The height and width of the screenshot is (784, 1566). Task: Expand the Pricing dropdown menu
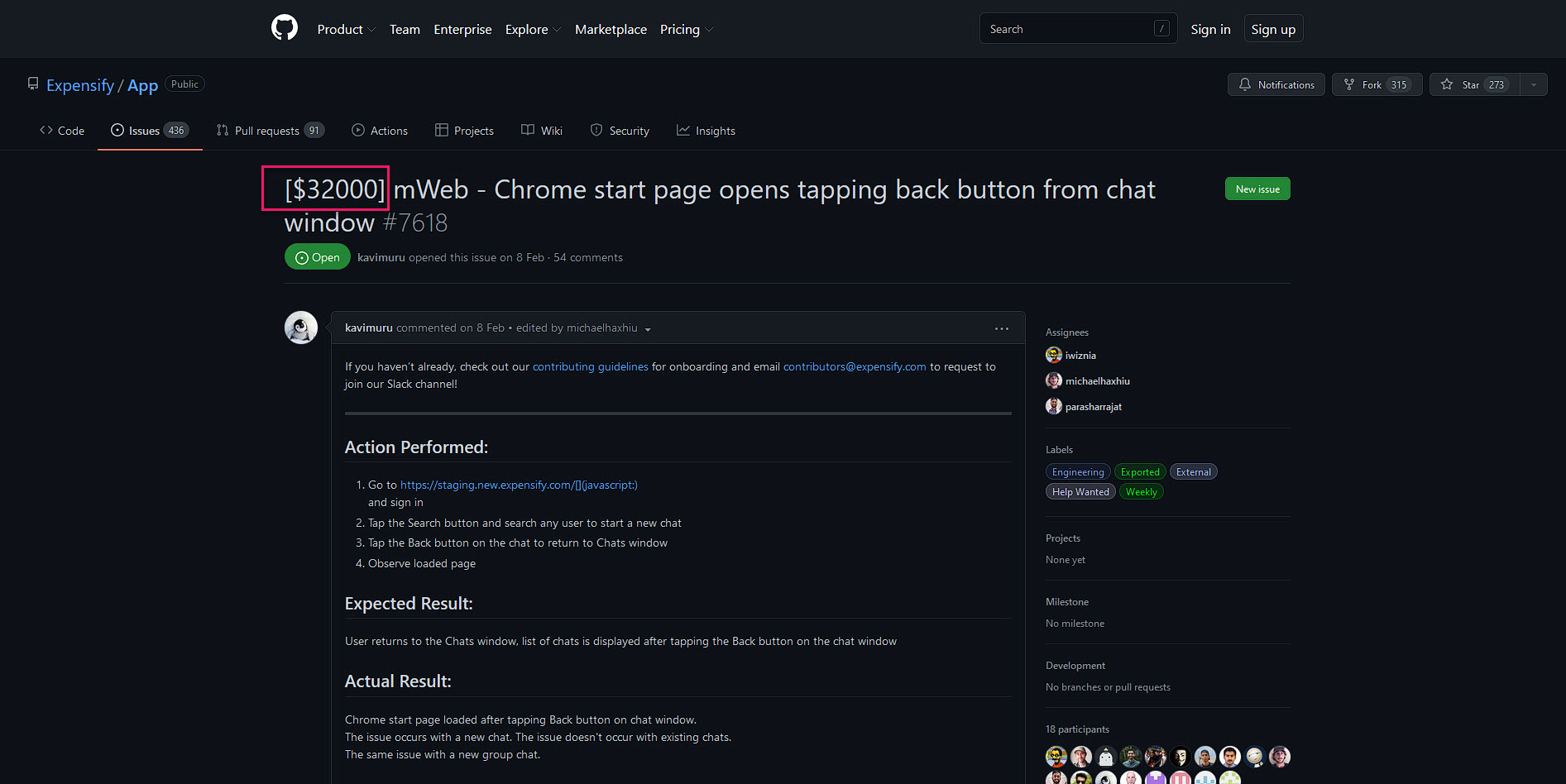[686, 29]
